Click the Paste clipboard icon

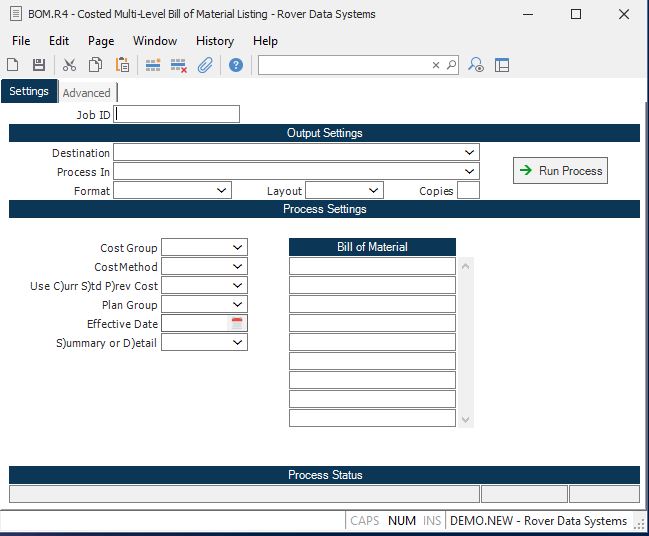tap(122, 65)
